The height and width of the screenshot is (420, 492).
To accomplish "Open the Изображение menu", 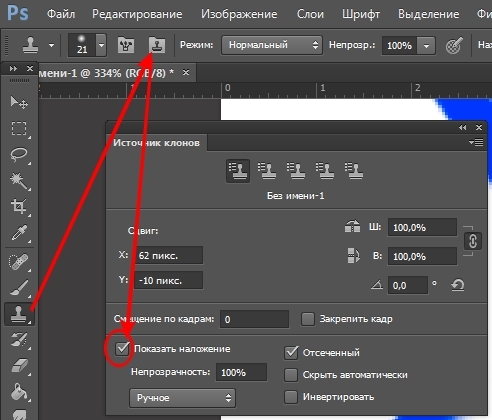I will click(239, 14).
